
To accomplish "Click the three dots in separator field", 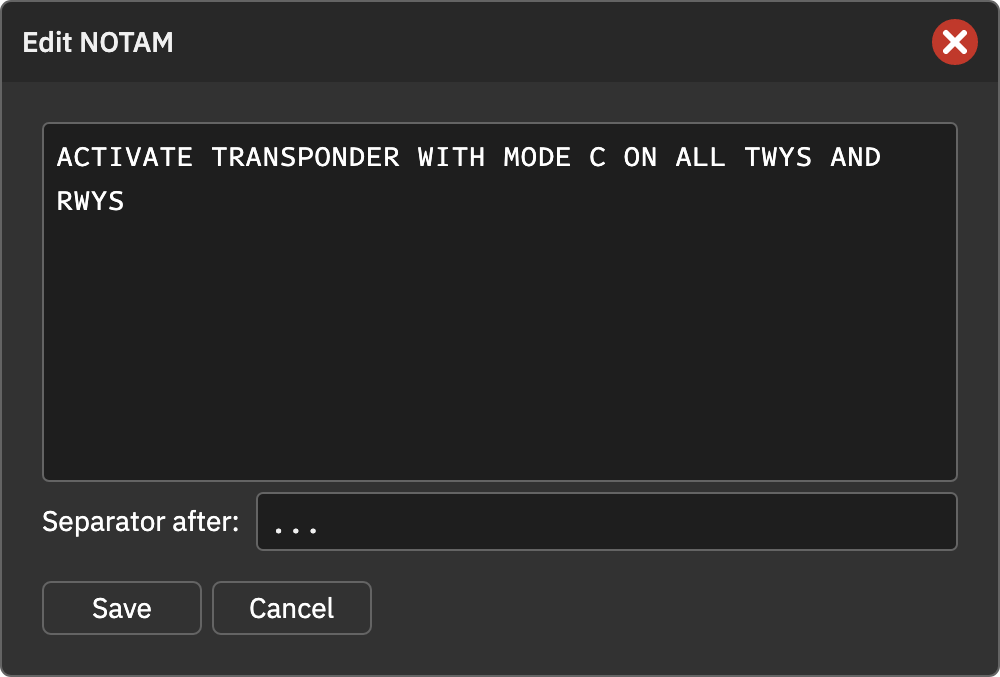I will (295, 529).
